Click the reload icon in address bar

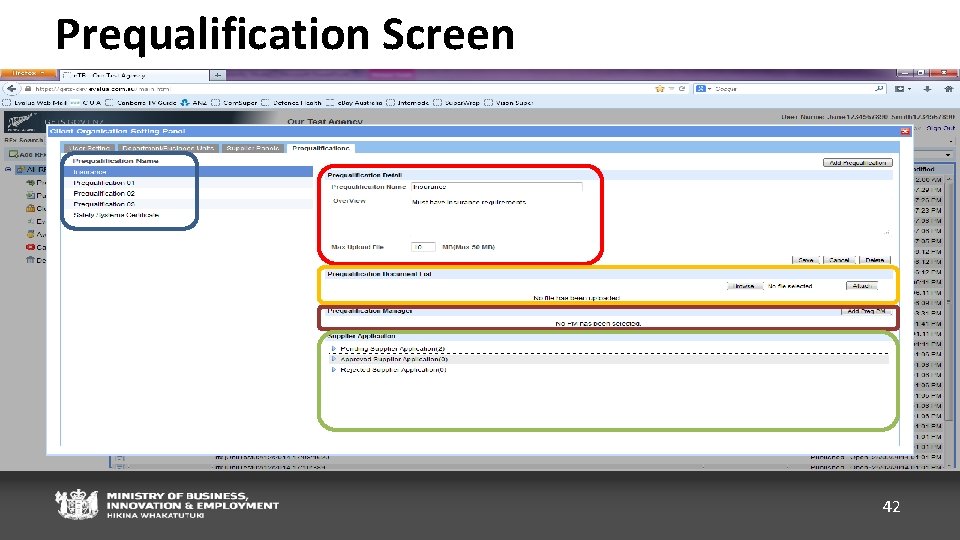tap(681, 89)
